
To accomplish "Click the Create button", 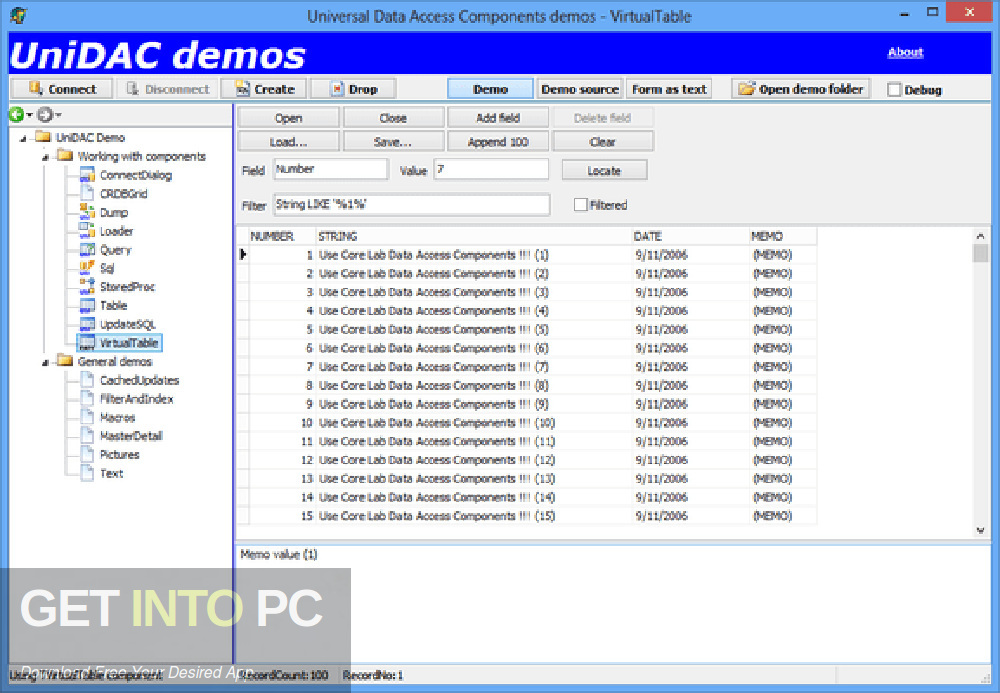I will coord(264,89).
